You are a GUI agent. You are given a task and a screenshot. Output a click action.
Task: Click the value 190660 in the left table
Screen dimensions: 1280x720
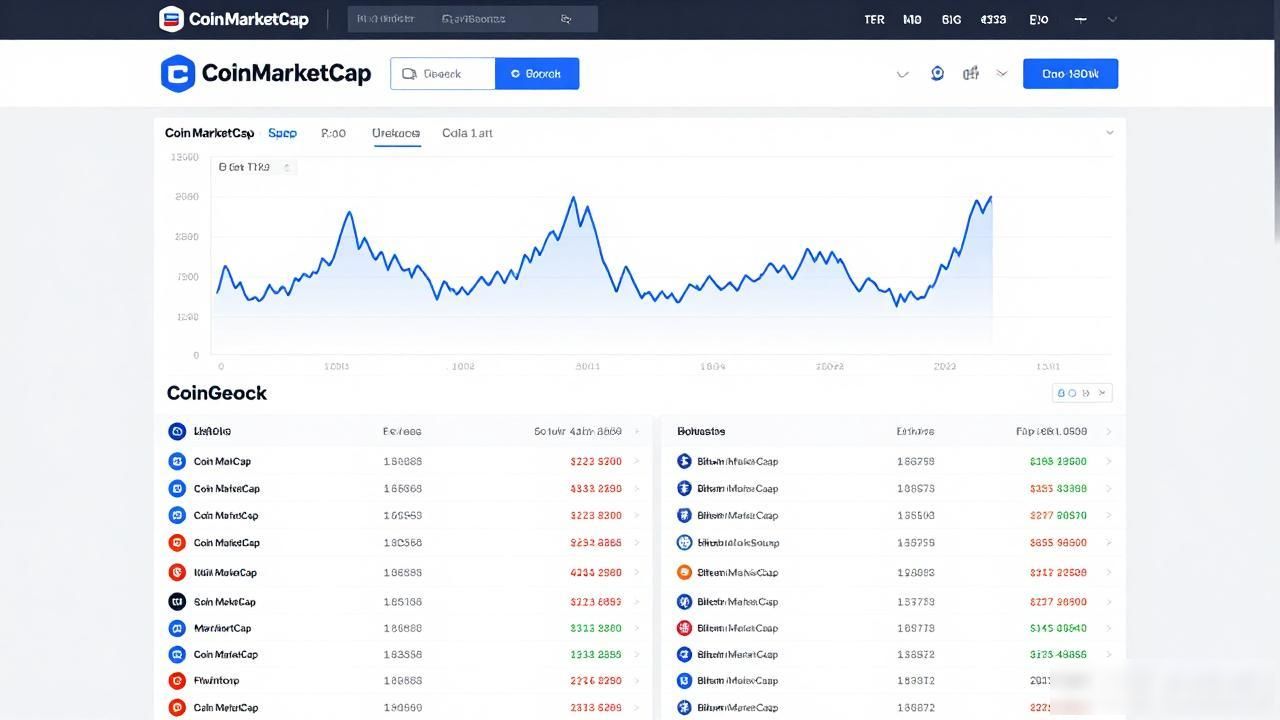tap(402, 708)
